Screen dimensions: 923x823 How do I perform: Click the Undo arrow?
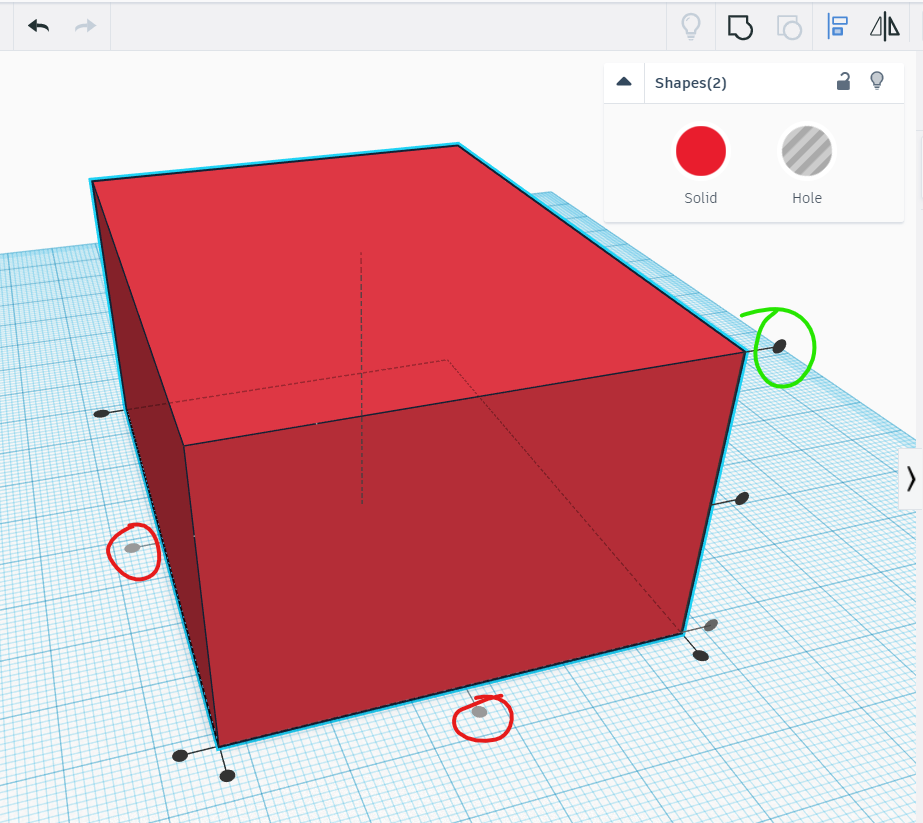click(38, 26)
